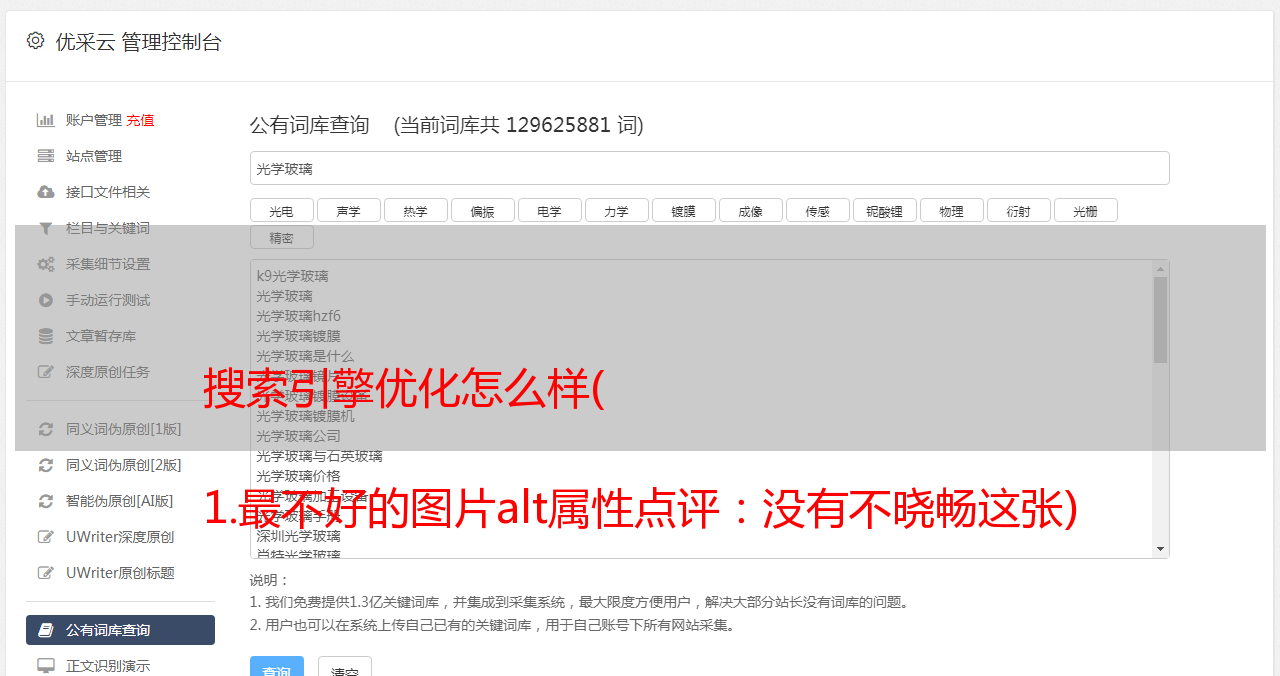
Task: Click the blue 查询 button
Action: coord(277,668)
